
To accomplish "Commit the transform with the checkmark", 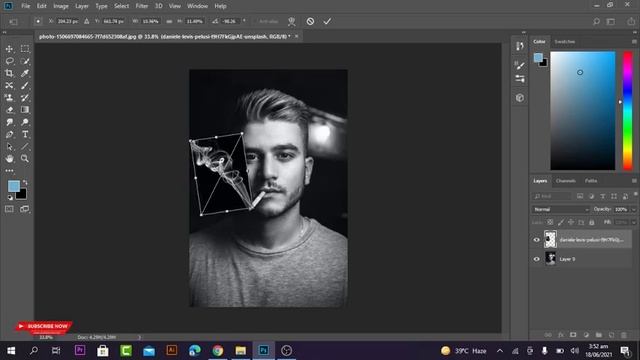I will (327, 21).
